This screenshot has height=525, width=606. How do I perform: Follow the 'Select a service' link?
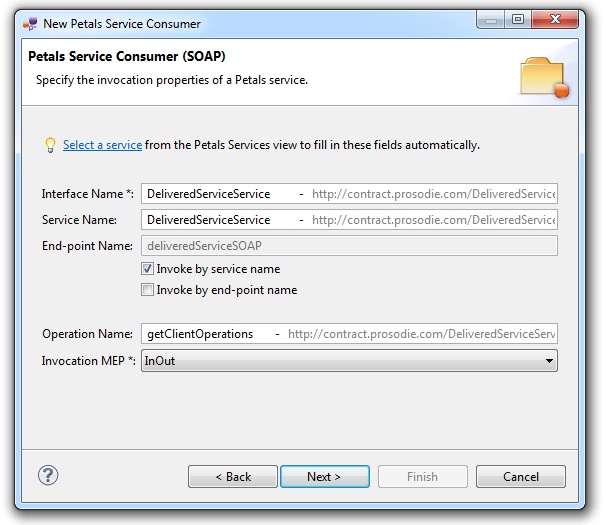coord(102,145)
